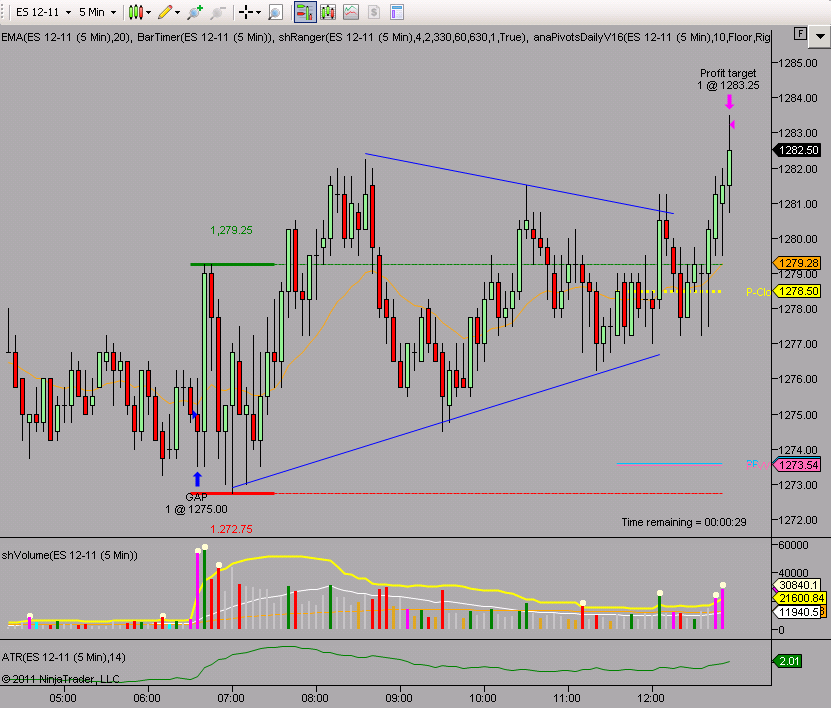Click the green dashed 1279.25 level line
This screenshot has width=831, height=708.
tap(498, 264)
